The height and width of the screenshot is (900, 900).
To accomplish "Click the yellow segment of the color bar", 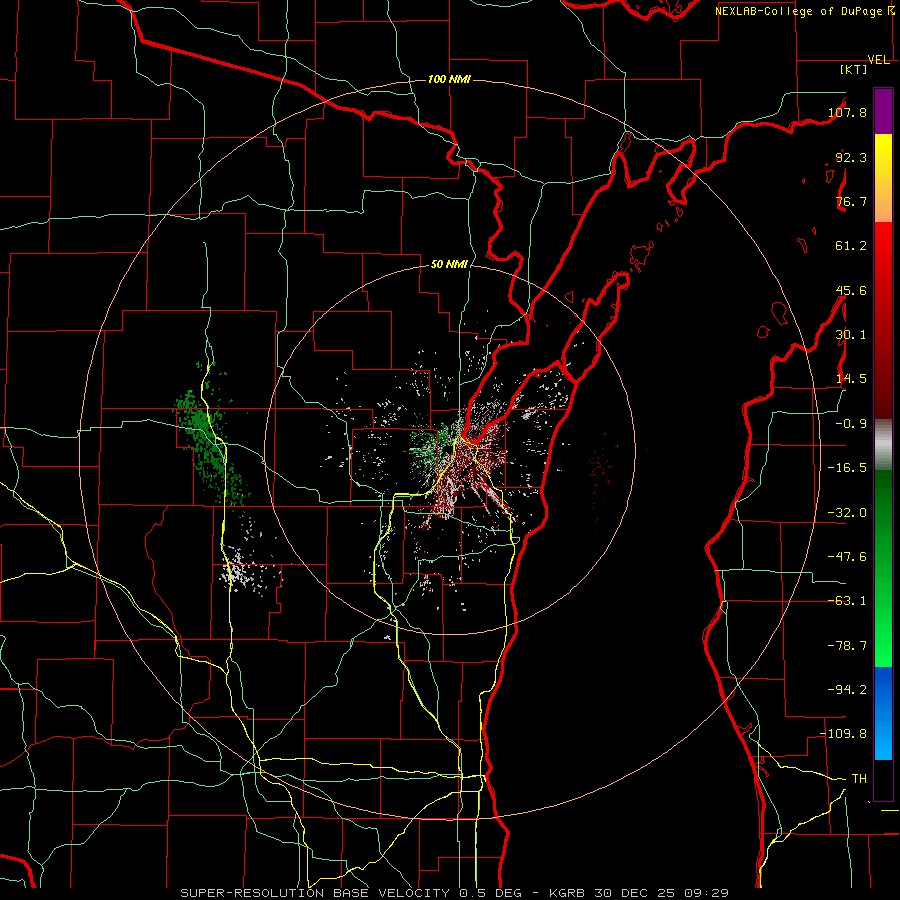I will point(883,178).
